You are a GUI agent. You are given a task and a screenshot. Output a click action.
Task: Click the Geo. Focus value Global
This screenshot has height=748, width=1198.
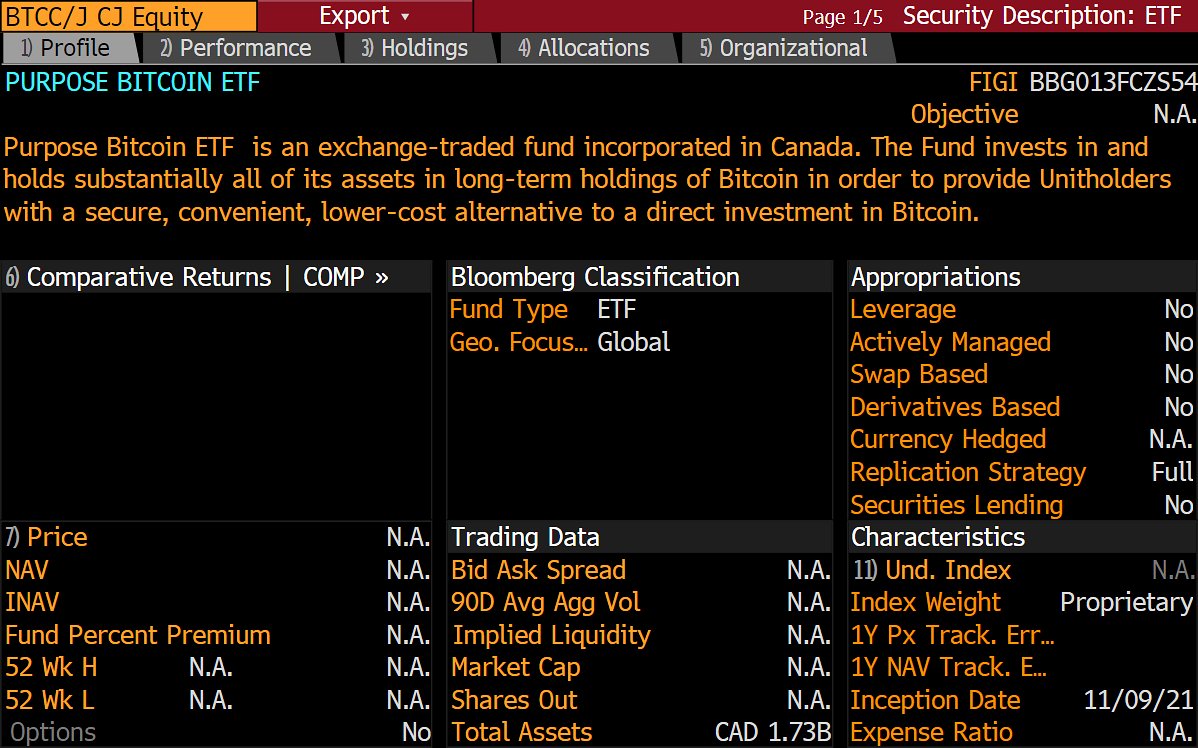tap(633, 342)
